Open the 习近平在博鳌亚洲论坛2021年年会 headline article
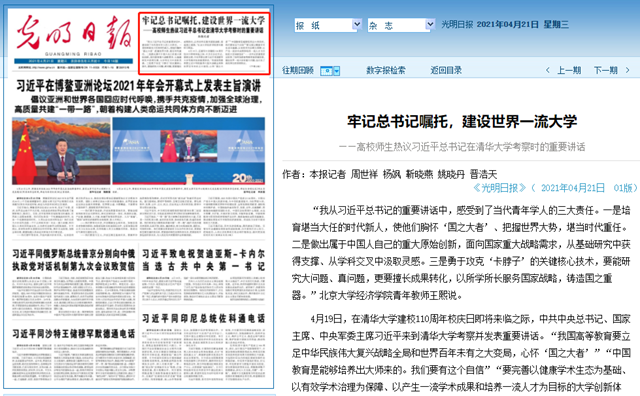 (138, 85)
